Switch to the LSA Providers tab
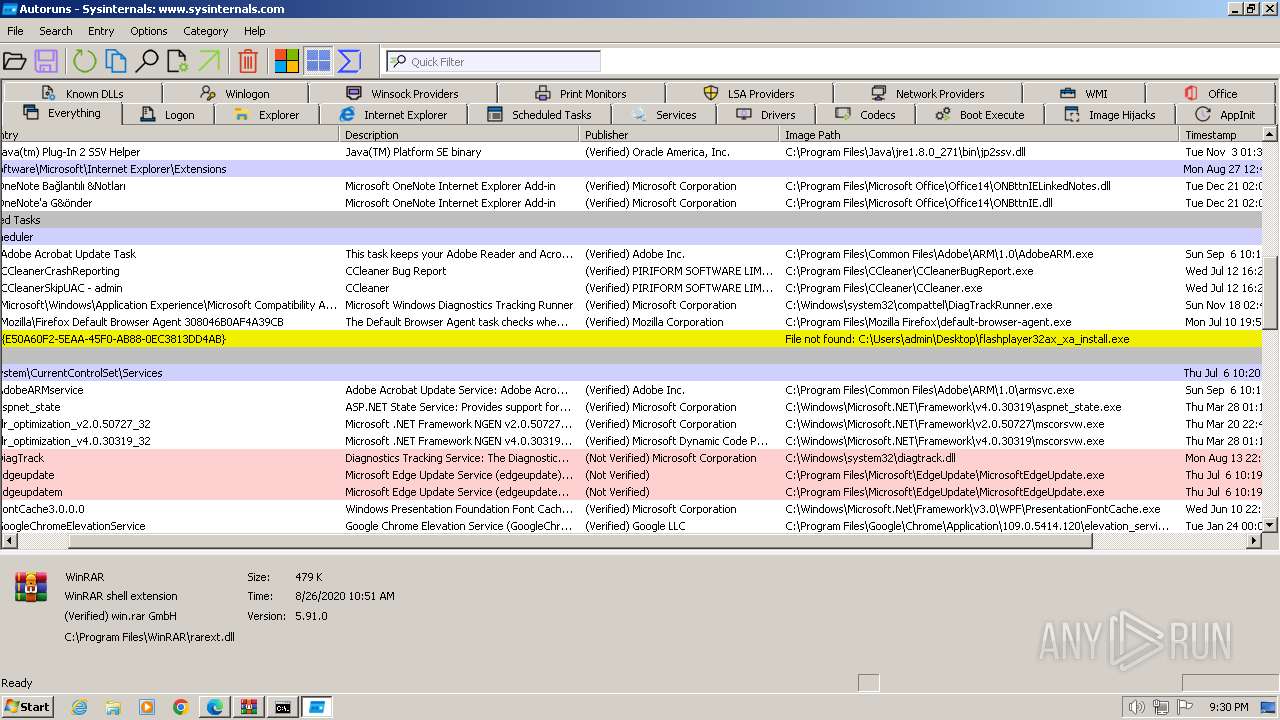The image size is (1280, 720). coord(749,93)
